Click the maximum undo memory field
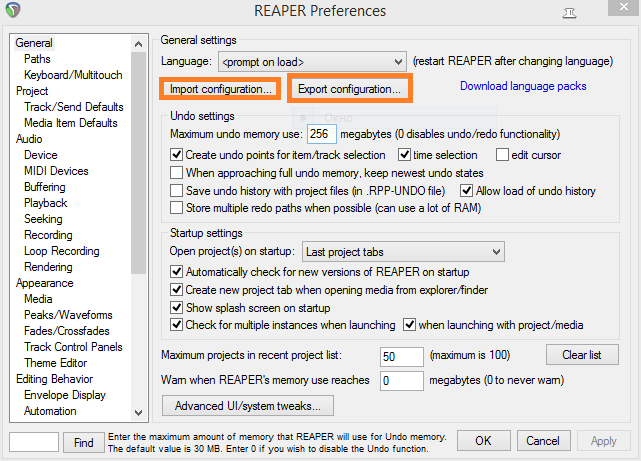The image size is (641, 461). tap(321, 134)
